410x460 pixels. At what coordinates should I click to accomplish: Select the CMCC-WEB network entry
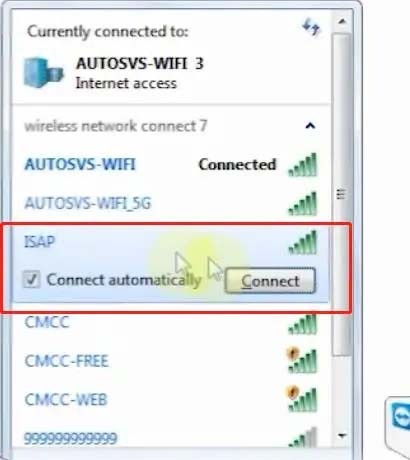pyautogui.click(x=170, y=399)
